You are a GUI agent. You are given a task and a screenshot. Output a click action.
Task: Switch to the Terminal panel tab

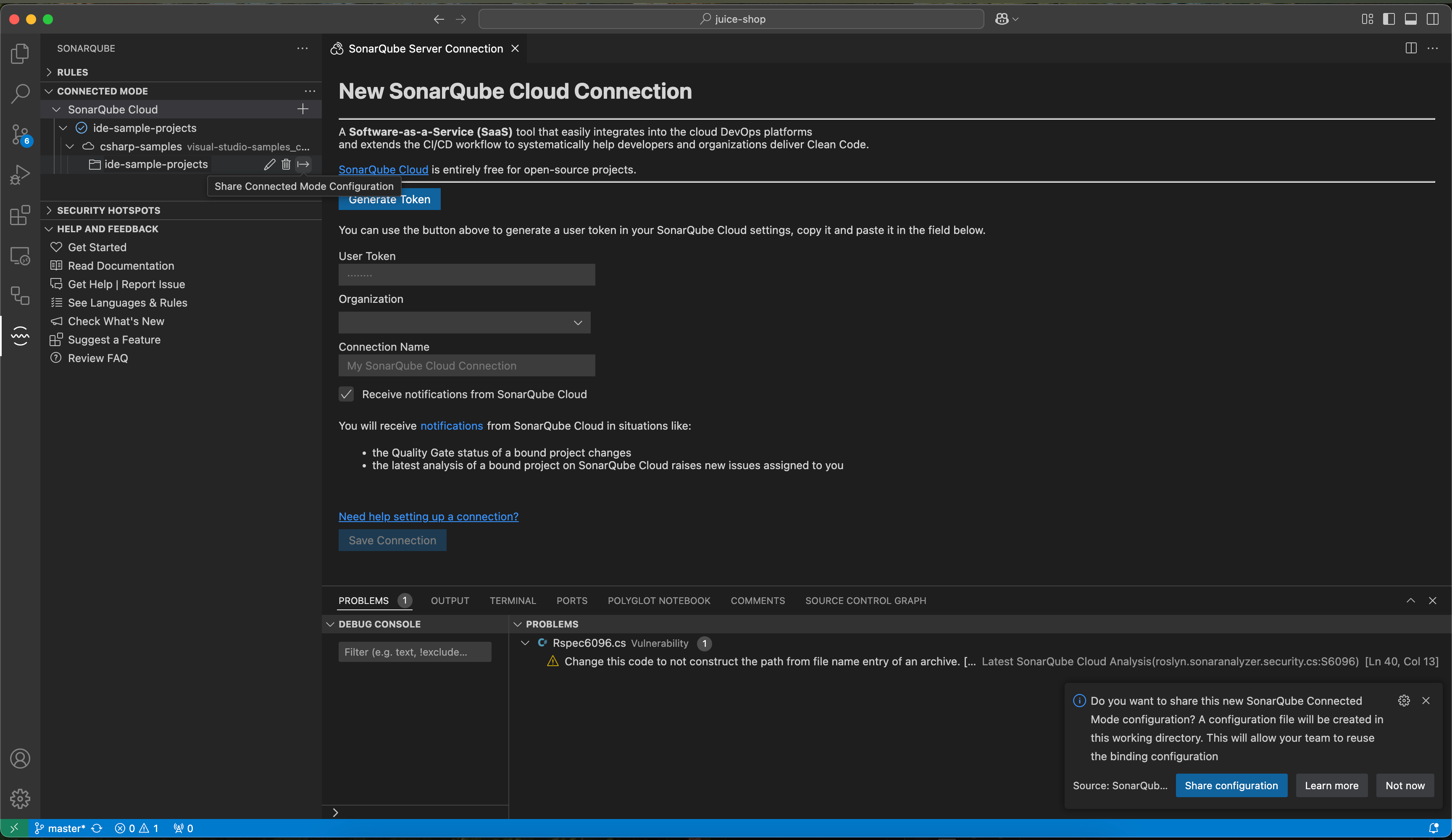click(512, 600)
